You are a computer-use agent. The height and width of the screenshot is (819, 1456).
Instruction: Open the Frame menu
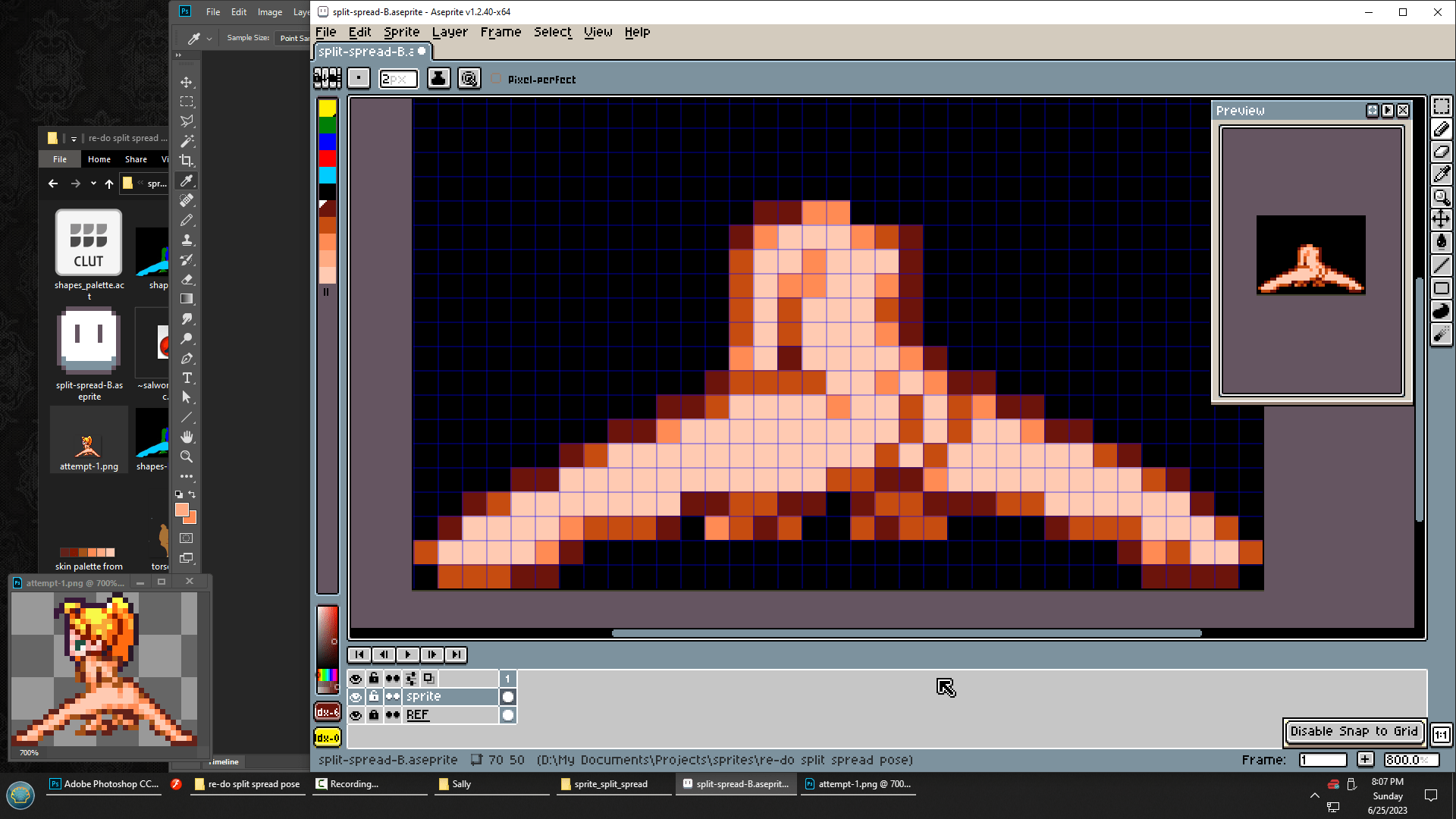[x=500, y=32]
